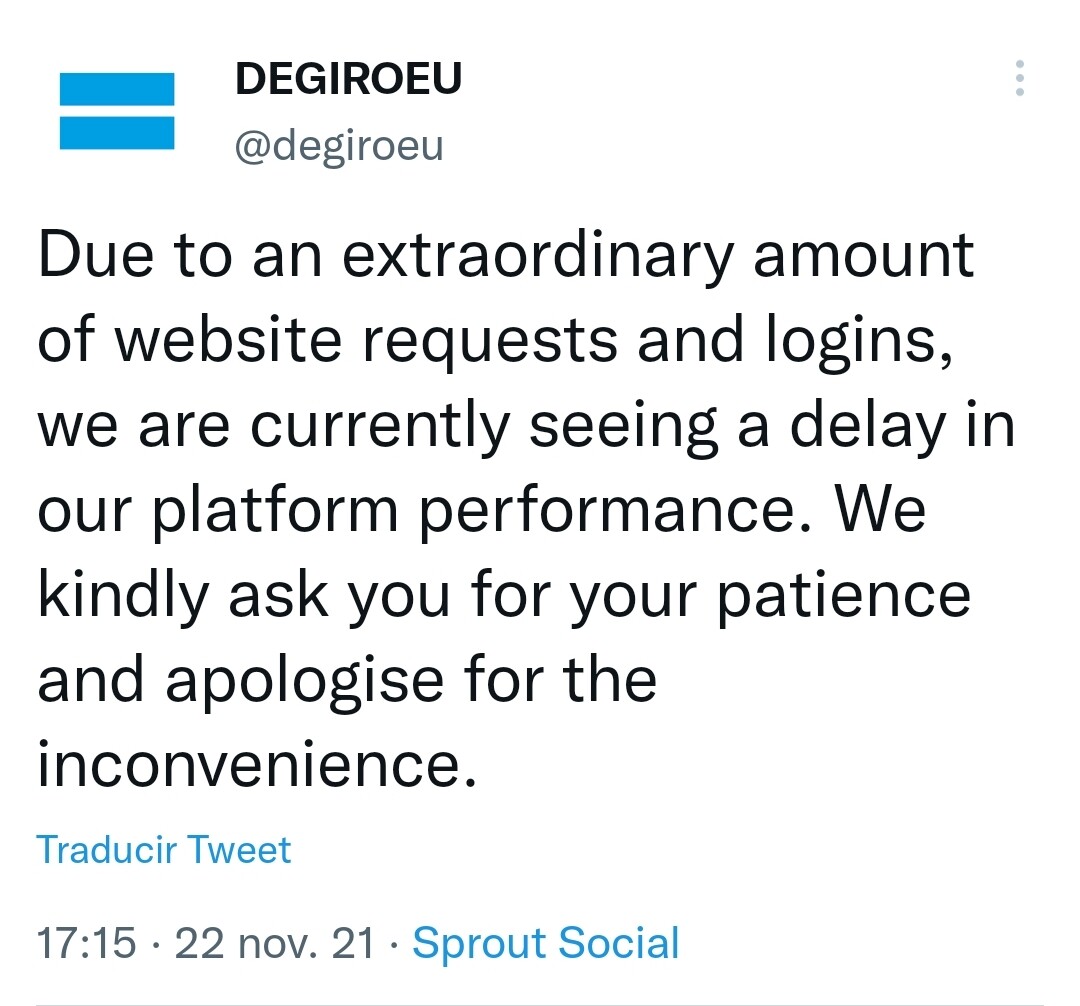The image size is (1080, 1006).
Task: Click the word 'website' in the tweet text
Action: tap(228, 338)
